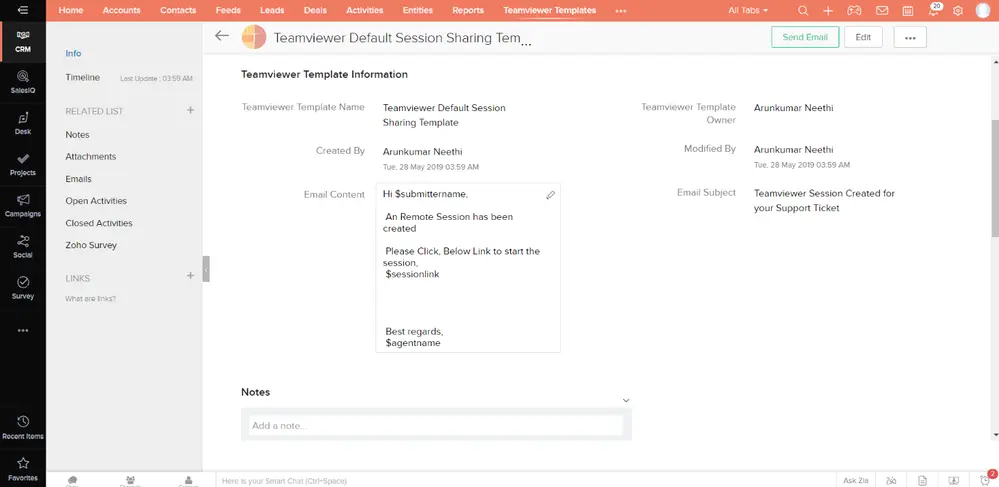
Task: Open Projects from the app sidebar
Action: pos(23,164)
